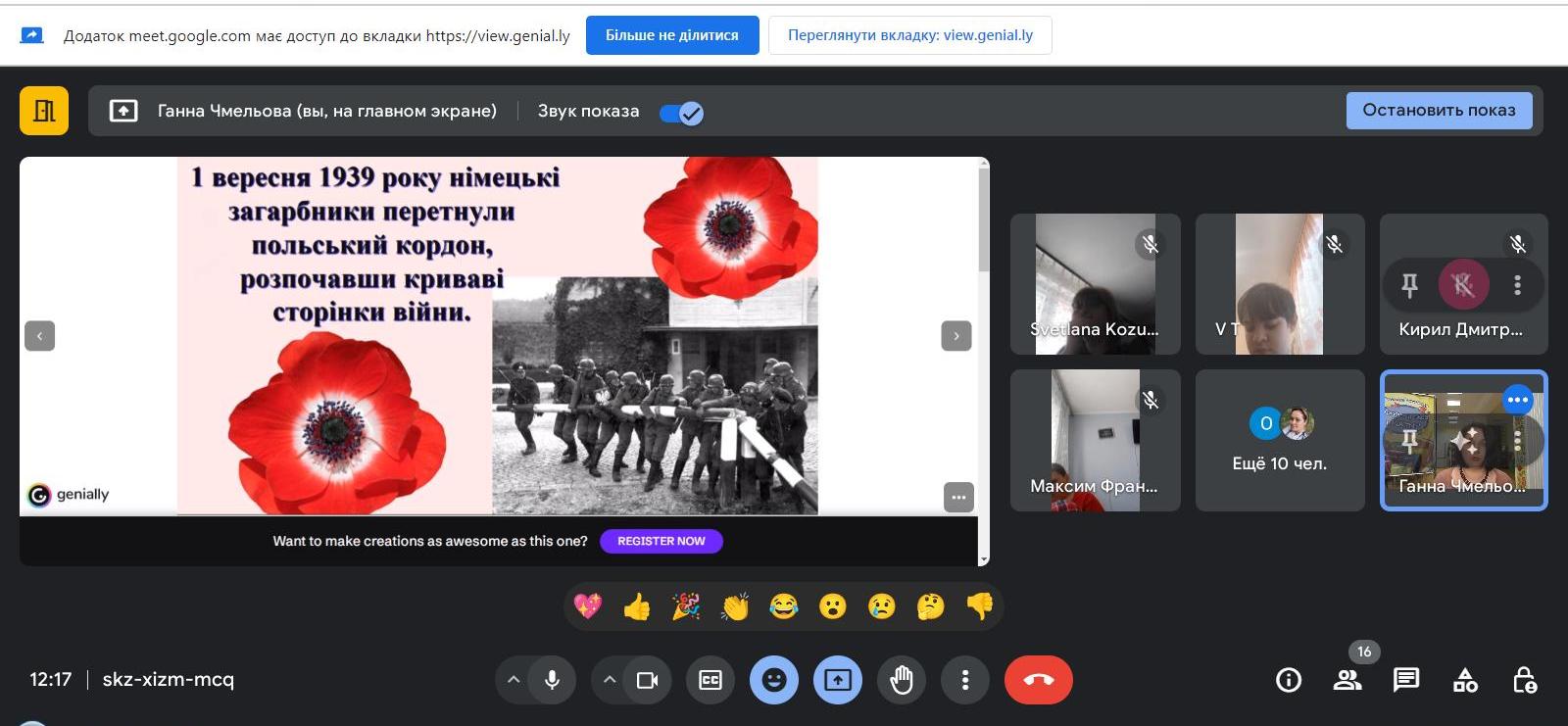Send the thumbs up emoji reaction

637,607
